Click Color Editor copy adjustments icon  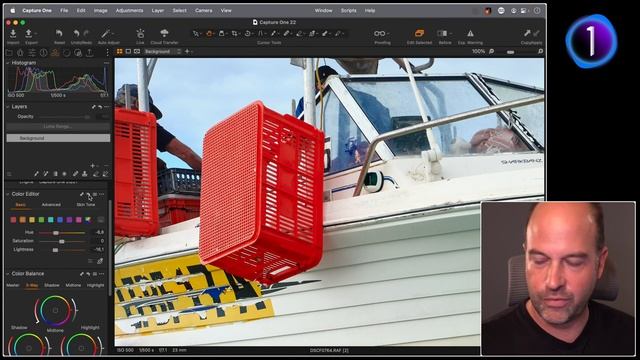click(x=82, y=194)
